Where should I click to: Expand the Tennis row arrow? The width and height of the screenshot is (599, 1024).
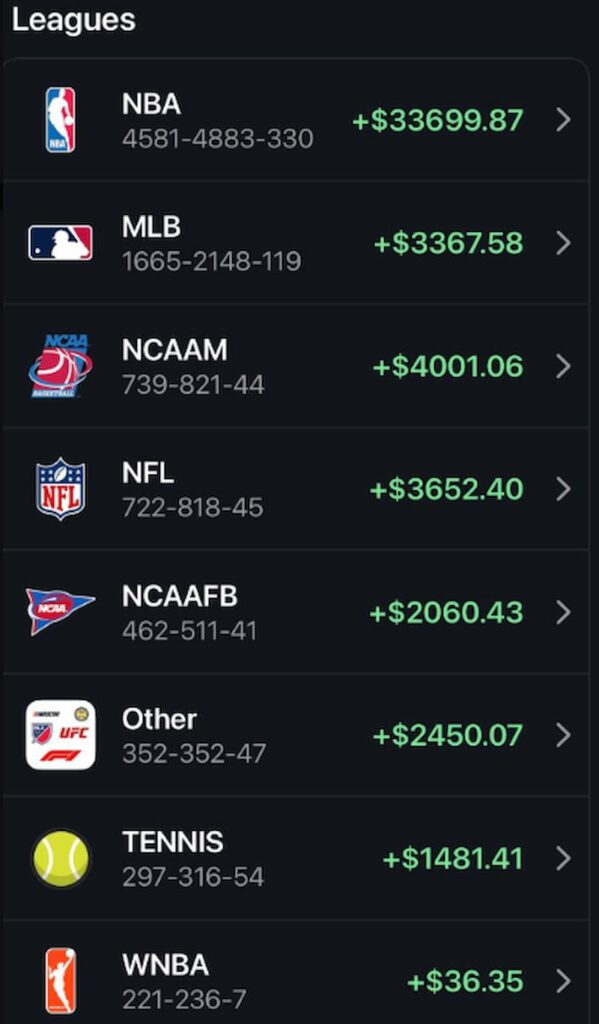565,857
